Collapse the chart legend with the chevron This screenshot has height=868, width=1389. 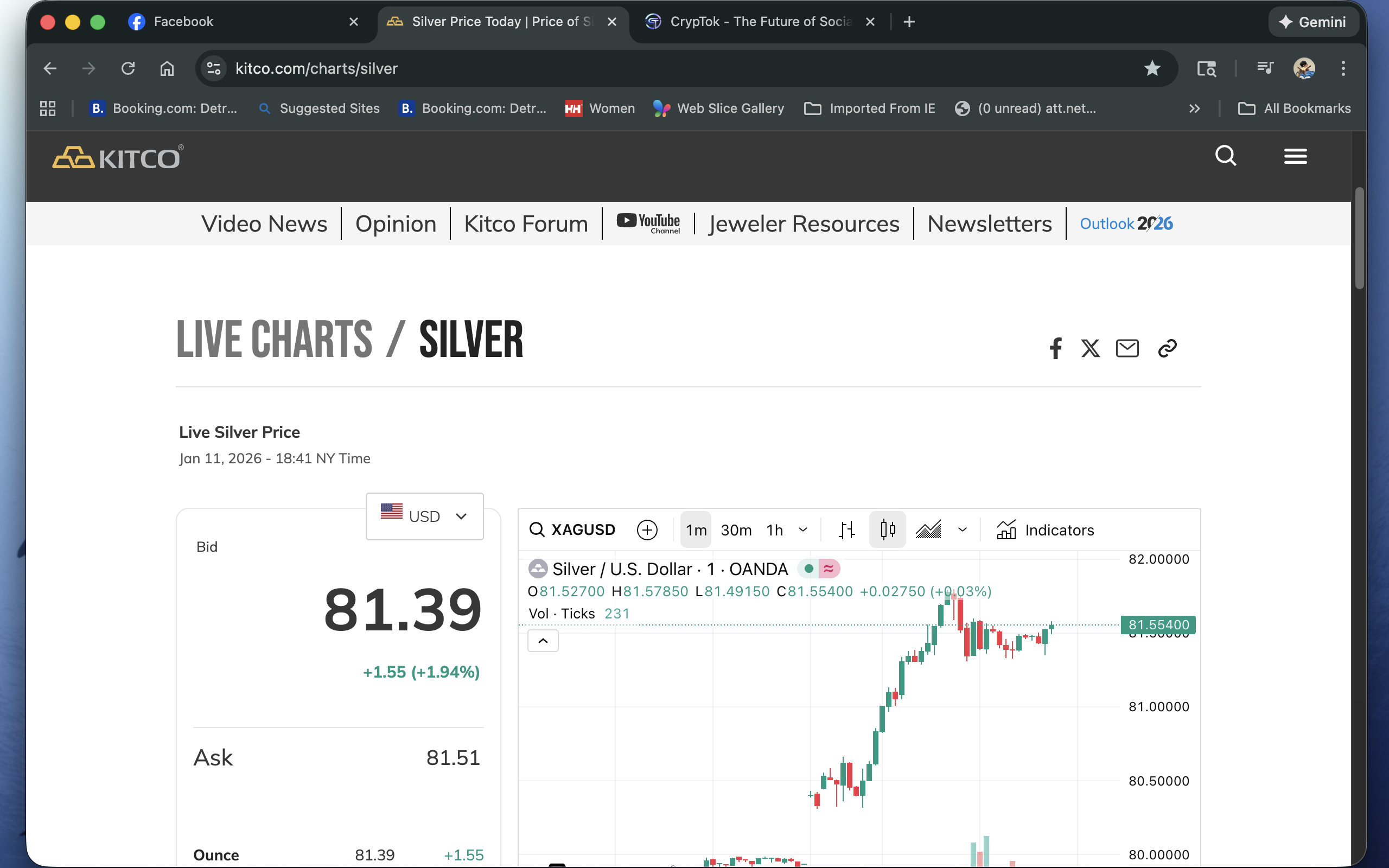(x=543, y=641)
